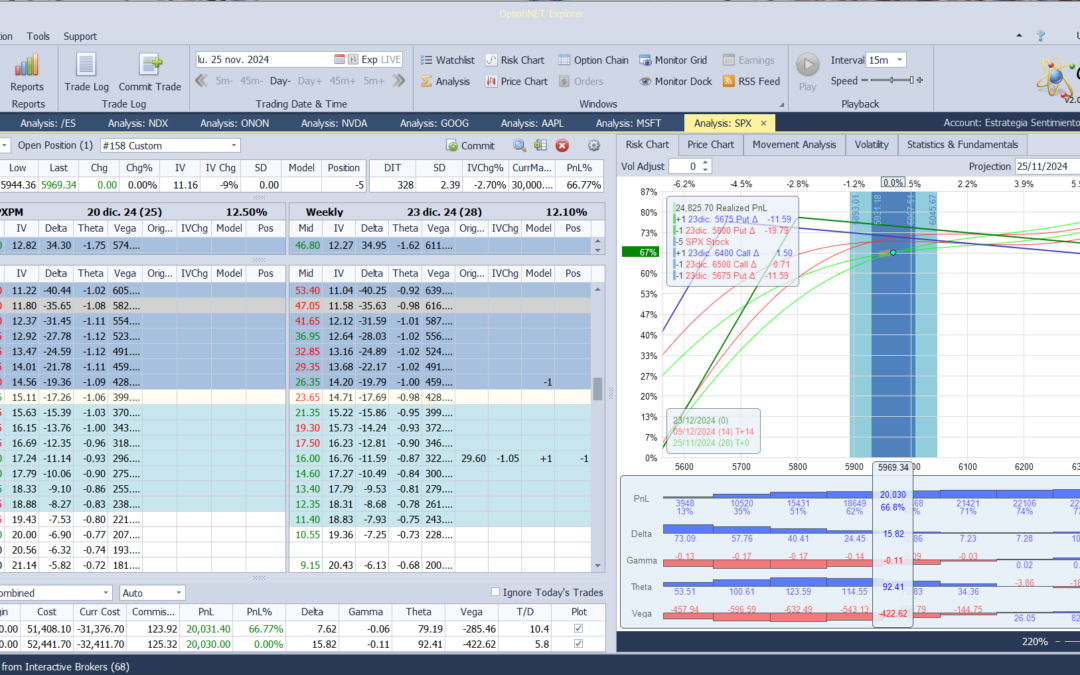The height and width of the screenshot is (675, 1080).
Task: Open position settings gear icon
Action: (594, 146)
